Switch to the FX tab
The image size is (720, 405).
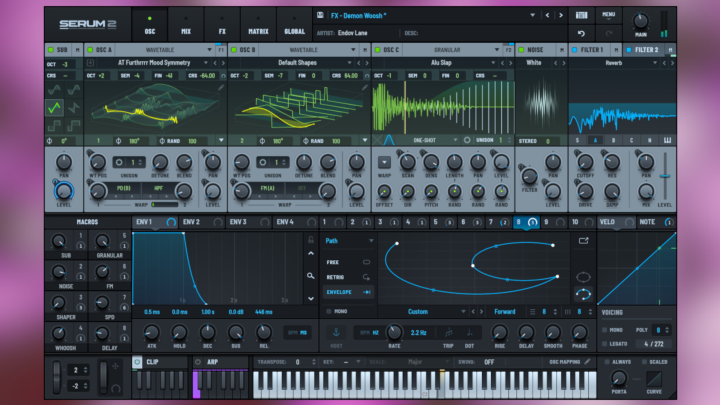click(x=222, y=25)
